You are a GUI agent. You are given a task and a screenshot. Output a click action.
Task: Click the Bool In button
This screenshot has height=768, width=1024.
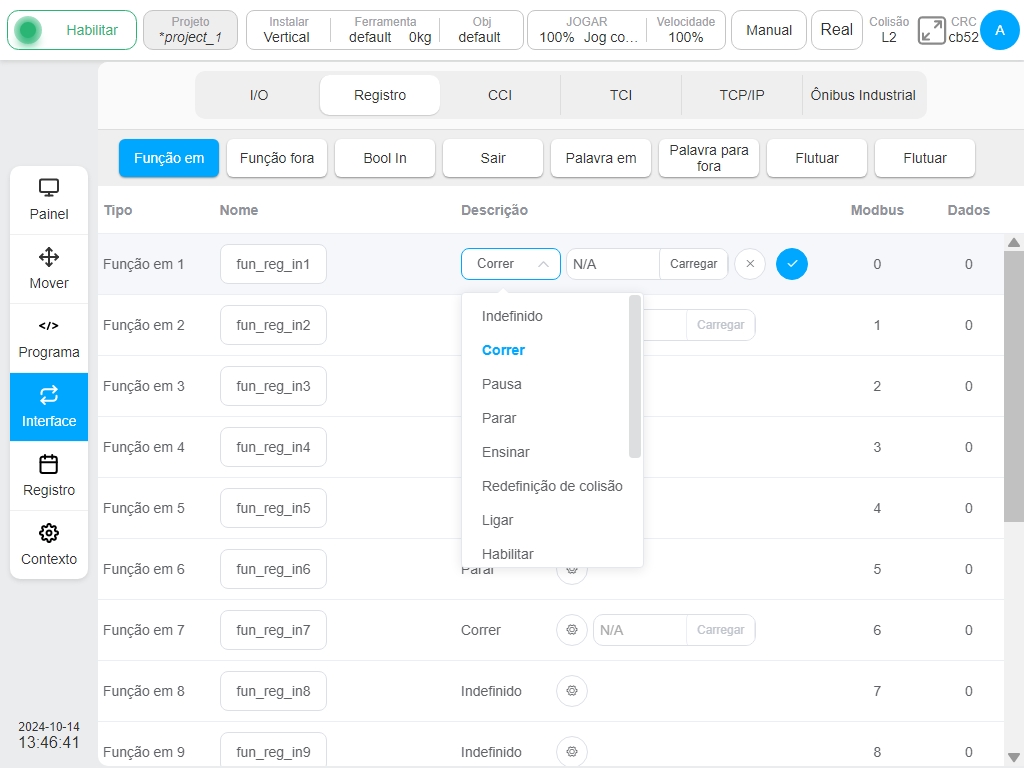[385, 158]
